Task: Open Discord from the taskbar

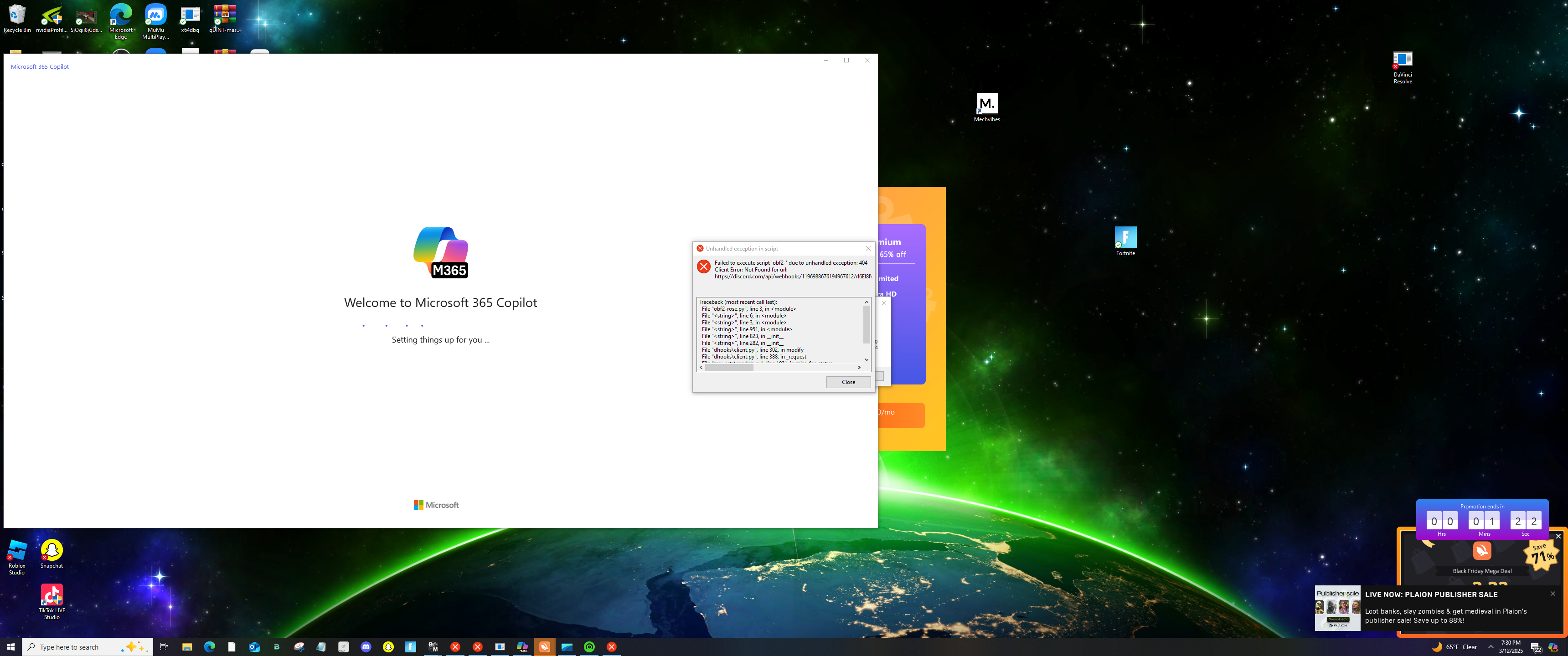Action: [x=366, y=647]
